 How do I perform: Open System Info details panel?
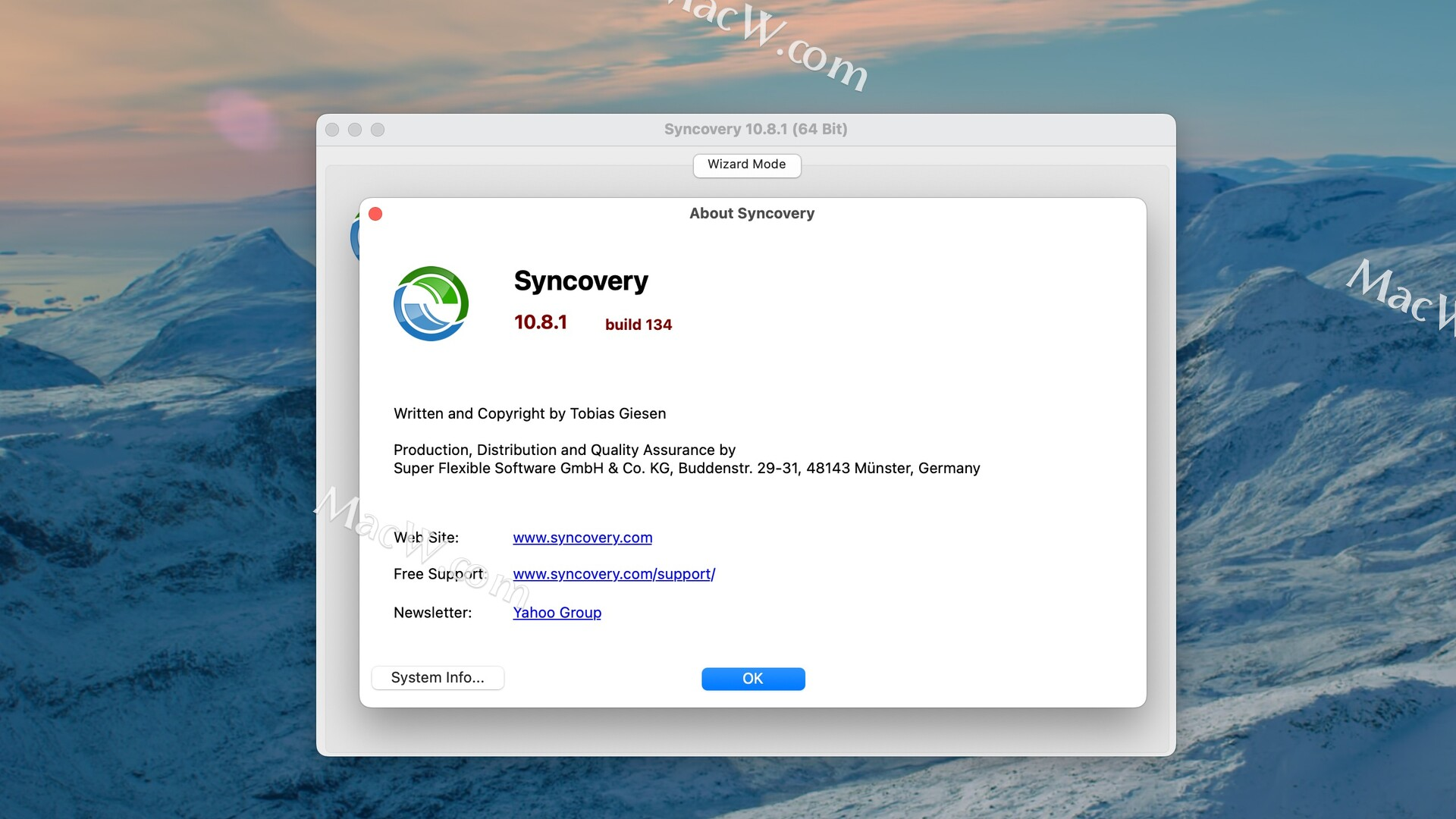(x=437, y=678)
